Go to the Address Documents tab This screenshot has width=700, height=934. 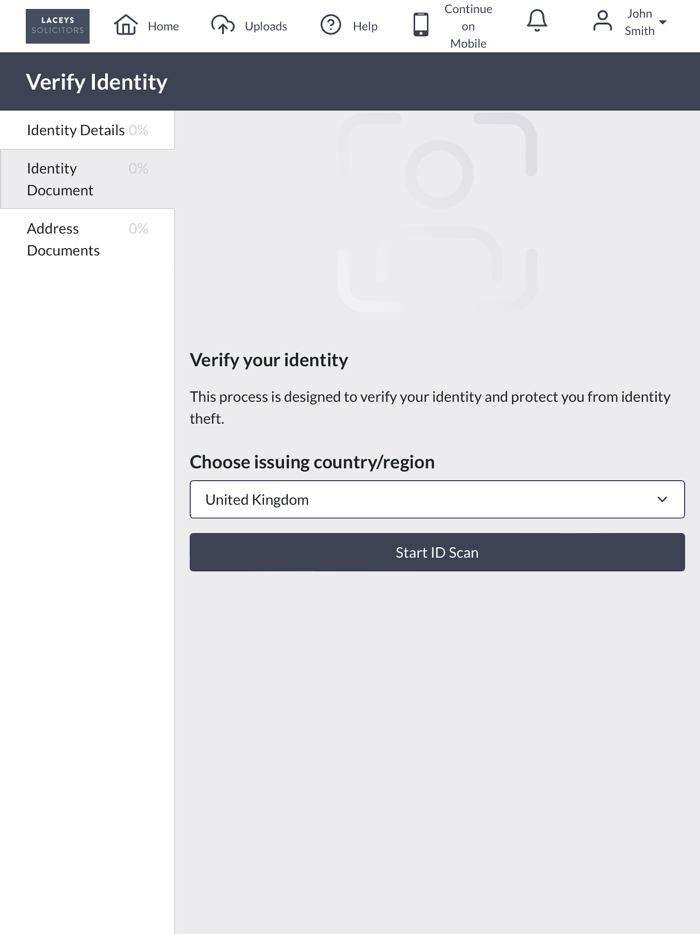point(63,239)
